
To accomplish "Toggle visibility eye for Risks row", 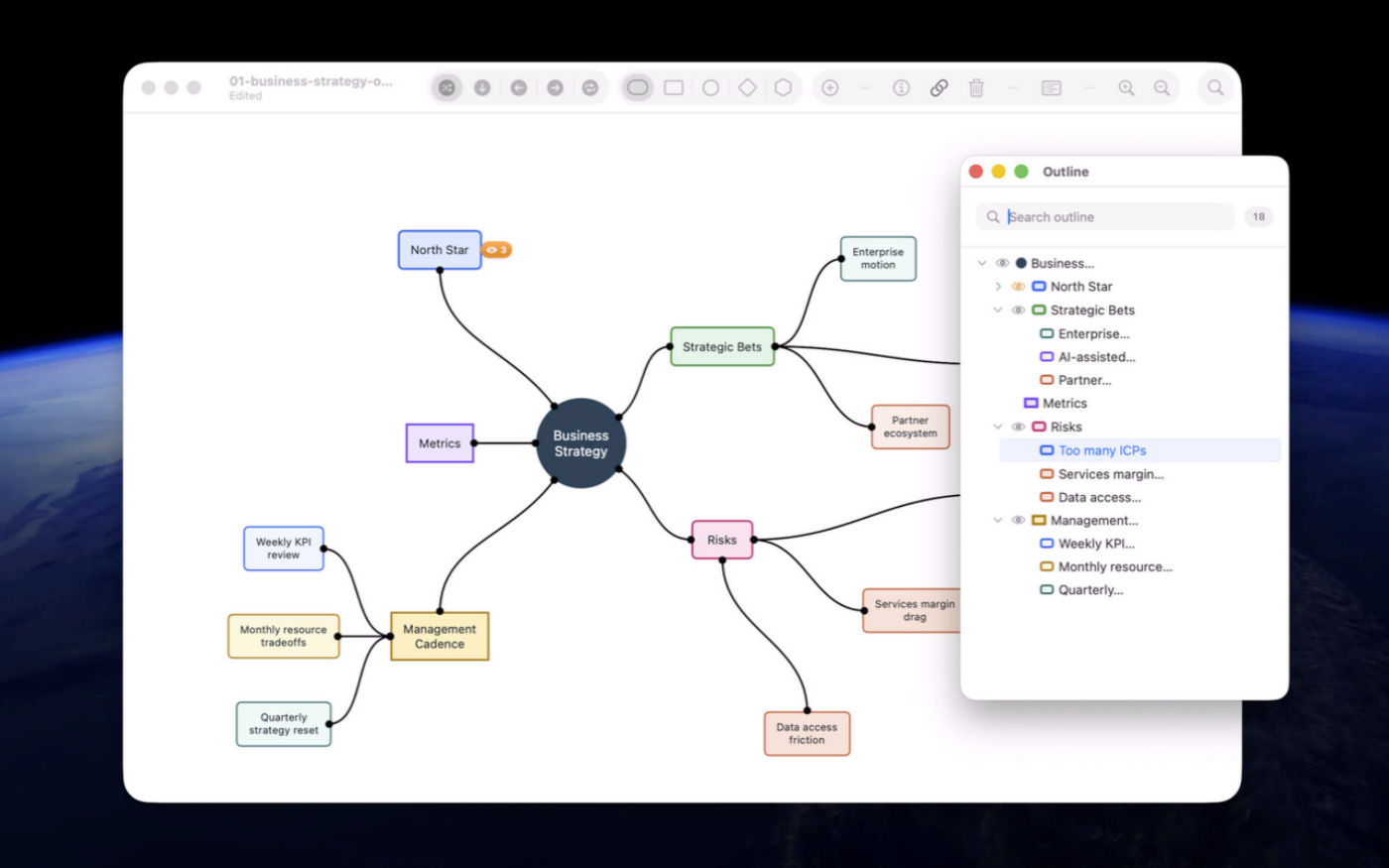I will tap(1018, 427).
